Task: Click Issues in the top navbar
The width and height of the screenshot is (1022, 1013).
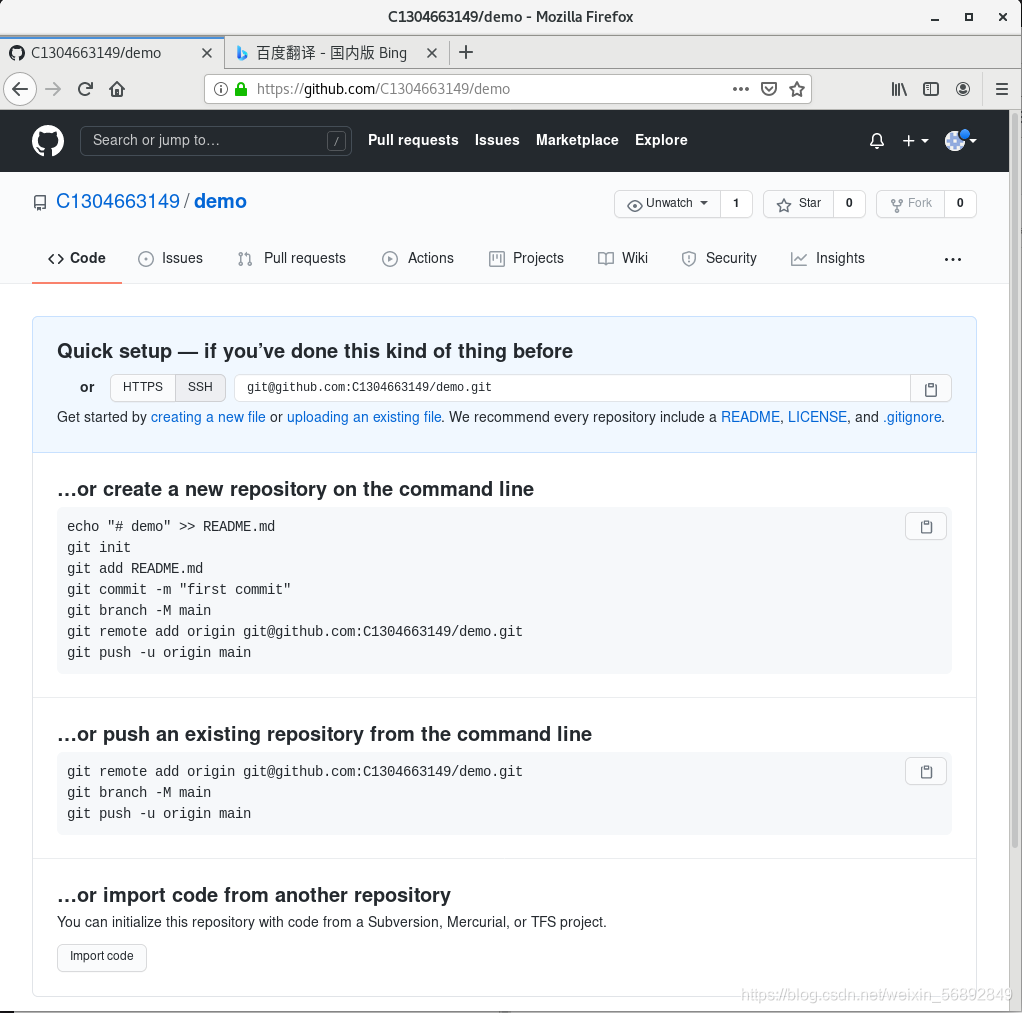Action: 497,140
